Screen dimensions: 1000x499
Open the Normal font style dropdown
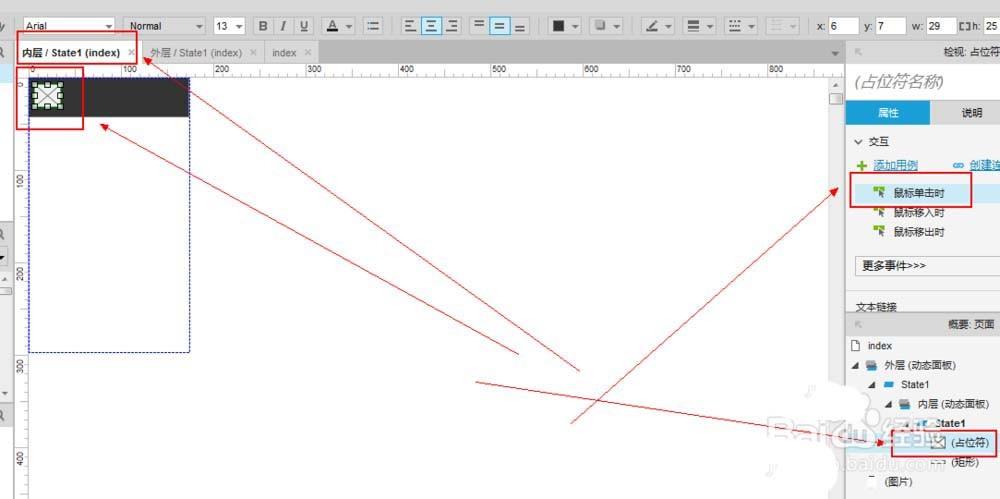[x=165, y=26]
